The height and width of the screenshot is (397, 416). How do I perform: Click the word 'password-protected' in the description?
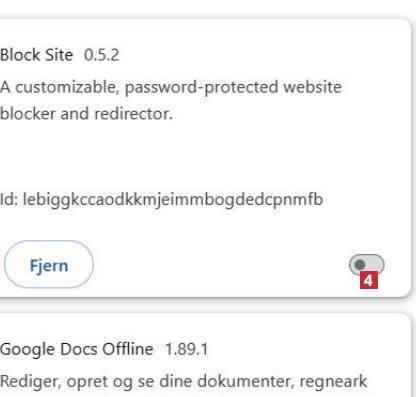pos(202,88)
